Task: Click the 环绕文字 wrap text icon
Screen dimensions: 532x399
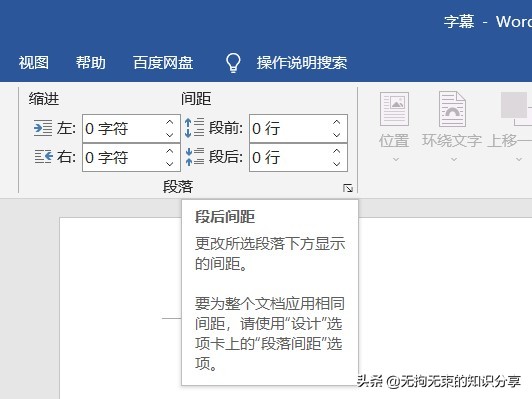Action: (452, 109)
